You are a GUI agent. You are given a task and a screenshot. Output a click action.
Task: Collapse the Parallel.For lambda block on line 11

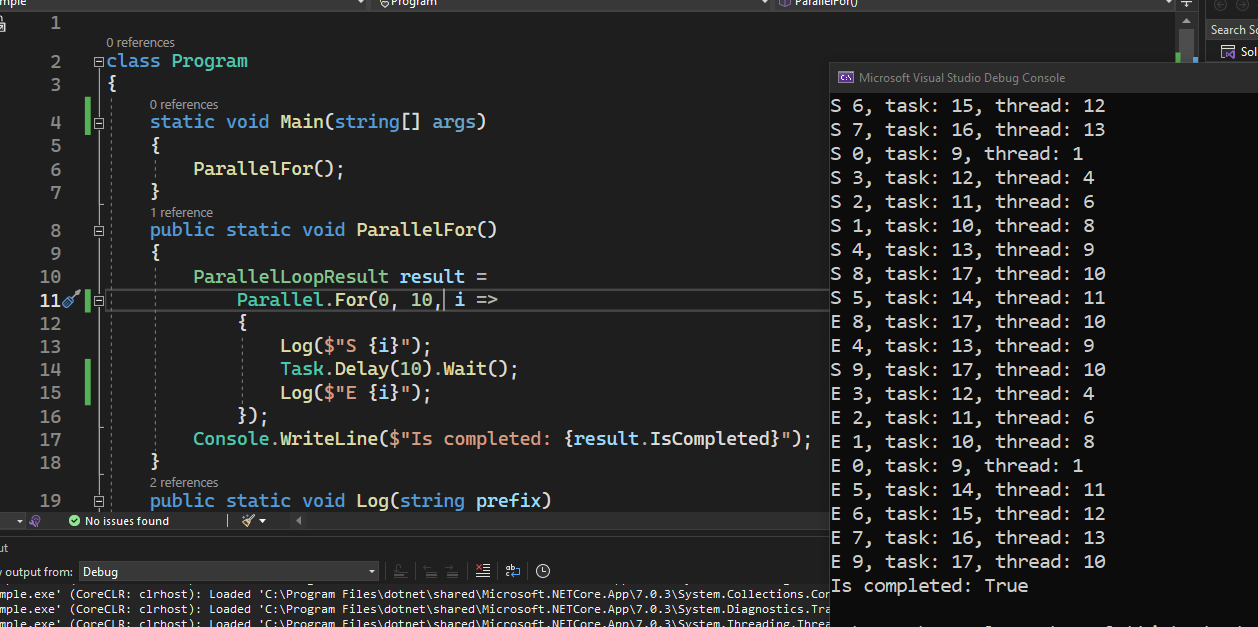[x=98, y=300]
